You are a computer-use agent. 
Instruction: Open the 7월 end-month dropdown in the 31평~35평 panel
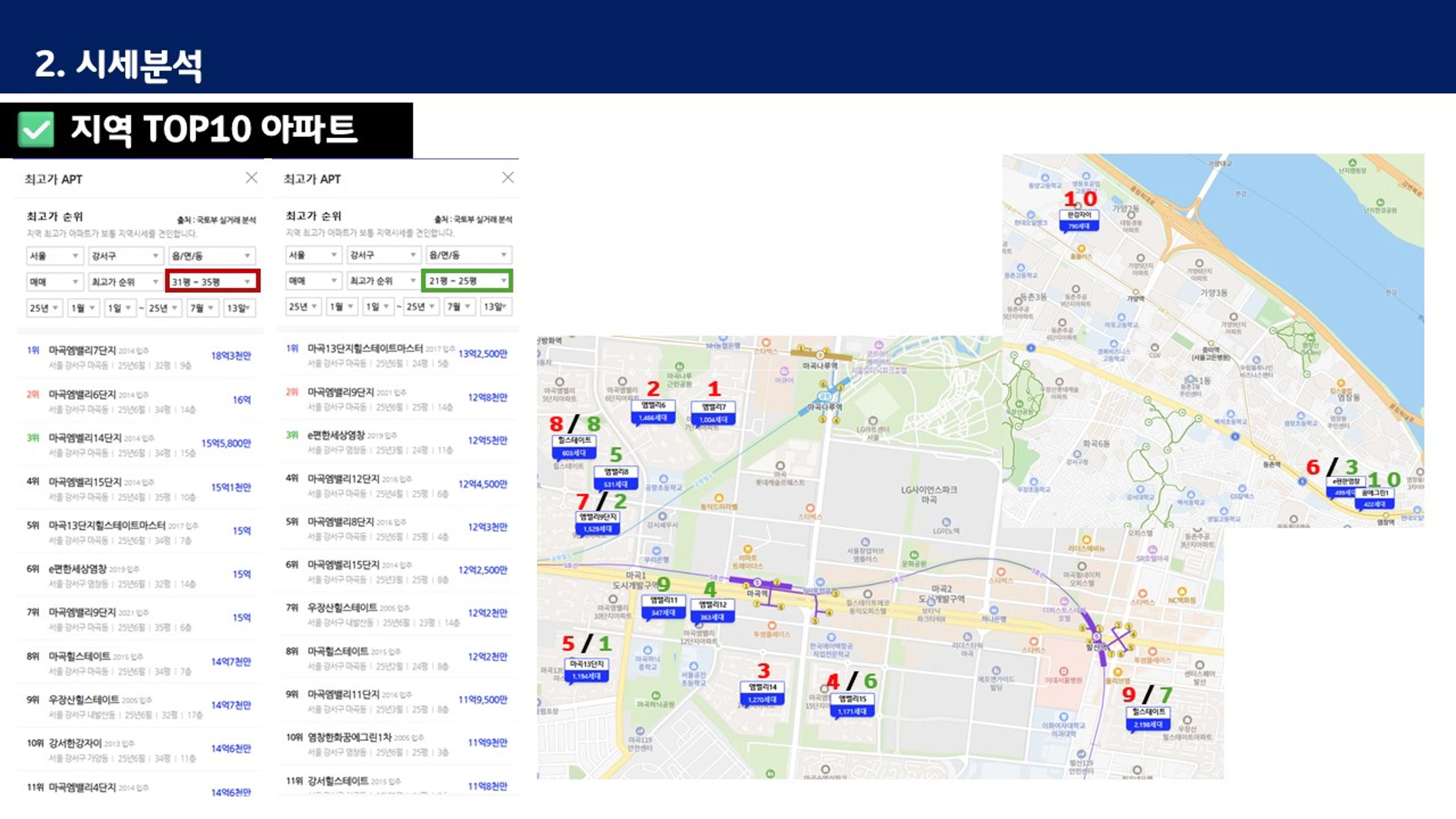click(203, 308)
